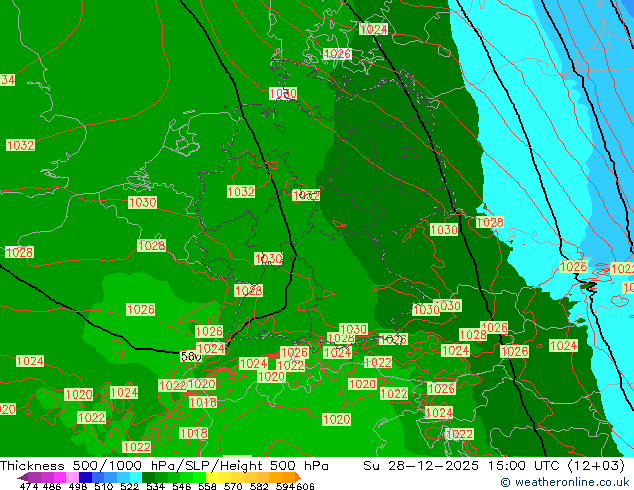Click the 546 legend value

[x=182, y=486]
